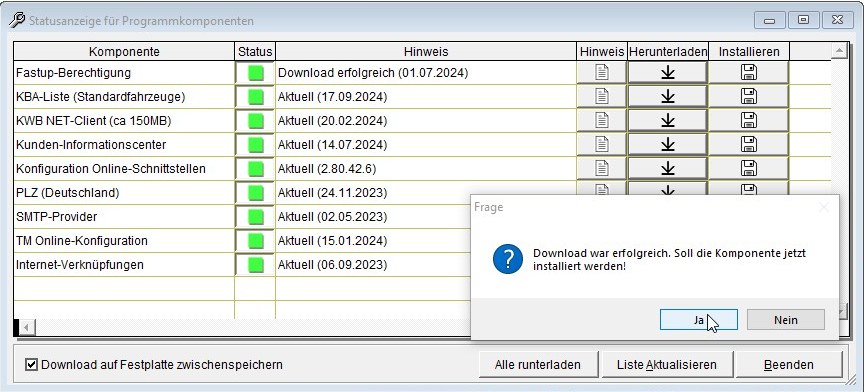Click the green status of Internet-Verknüpfungen
The width and height of the screenshot is (864, 392).
[255, 265]
